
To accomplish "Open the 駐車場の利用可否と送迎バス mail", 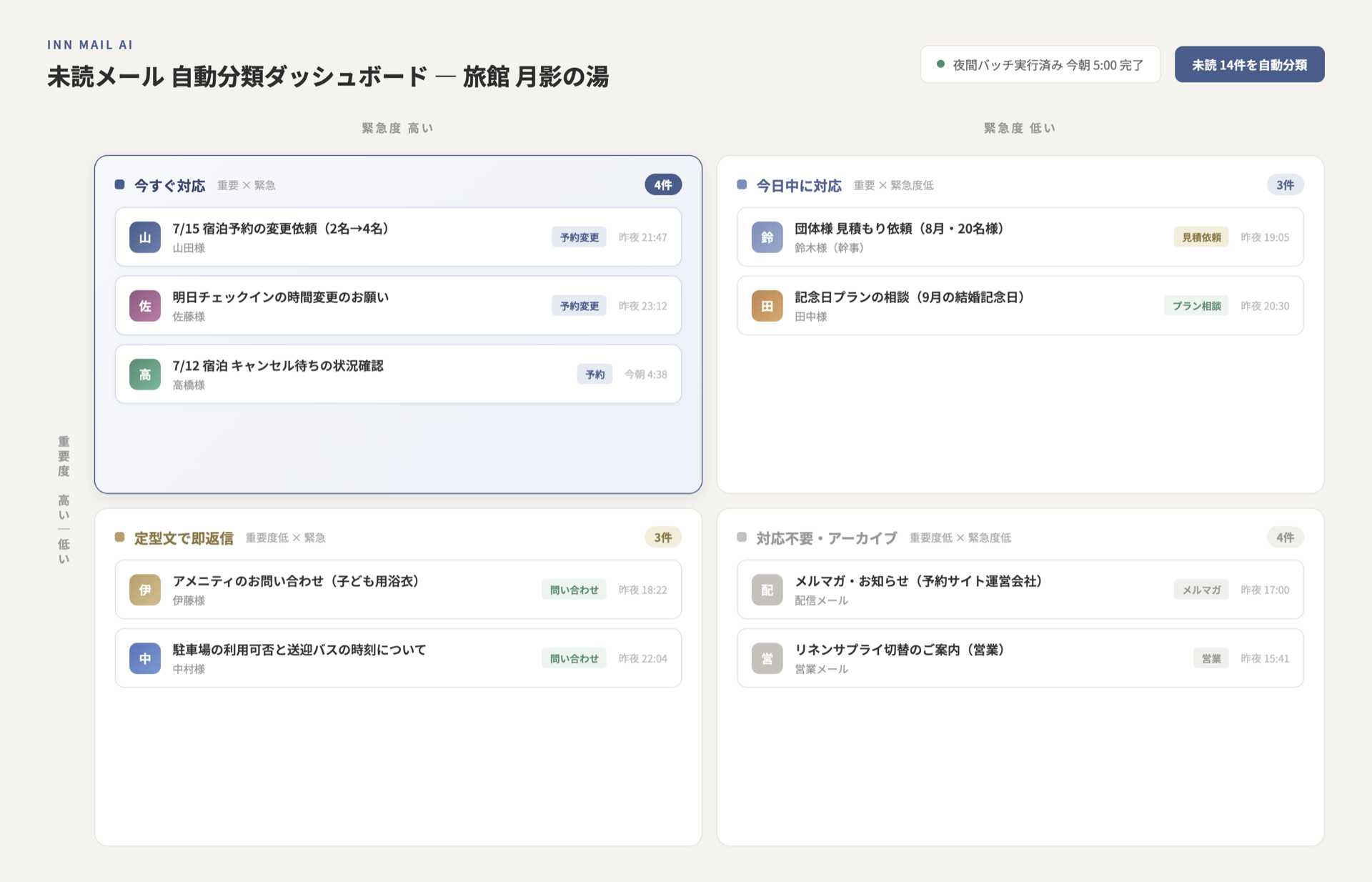I will [x=398, y=658].
